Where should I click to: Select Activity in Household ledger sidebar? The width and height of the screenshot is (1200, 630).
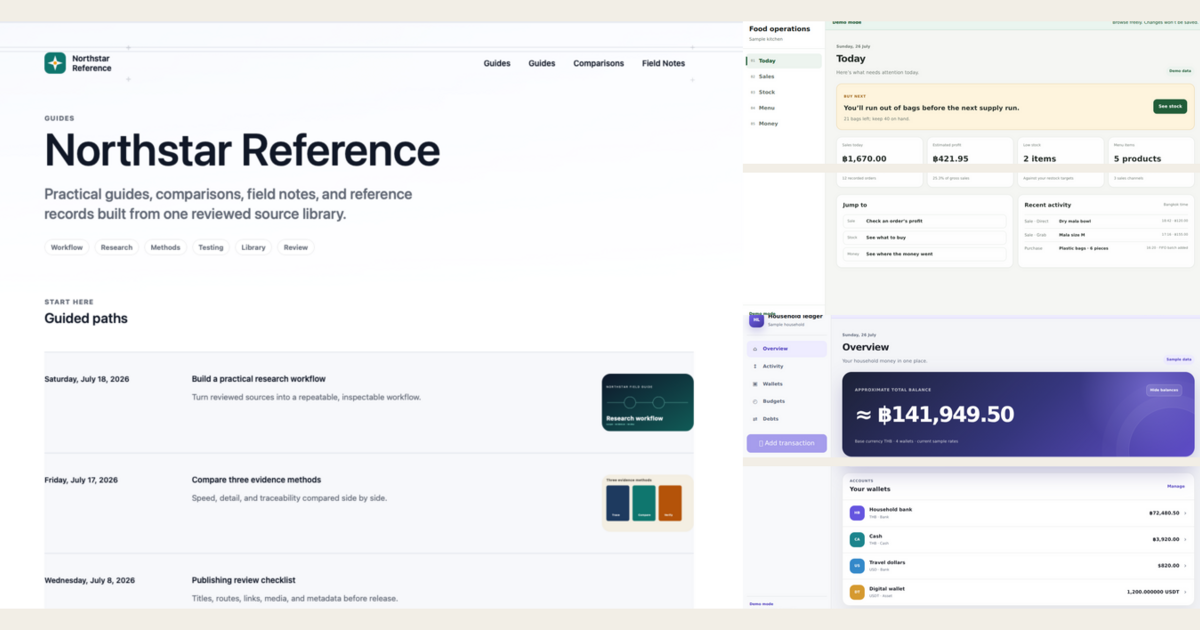(787, 366)
